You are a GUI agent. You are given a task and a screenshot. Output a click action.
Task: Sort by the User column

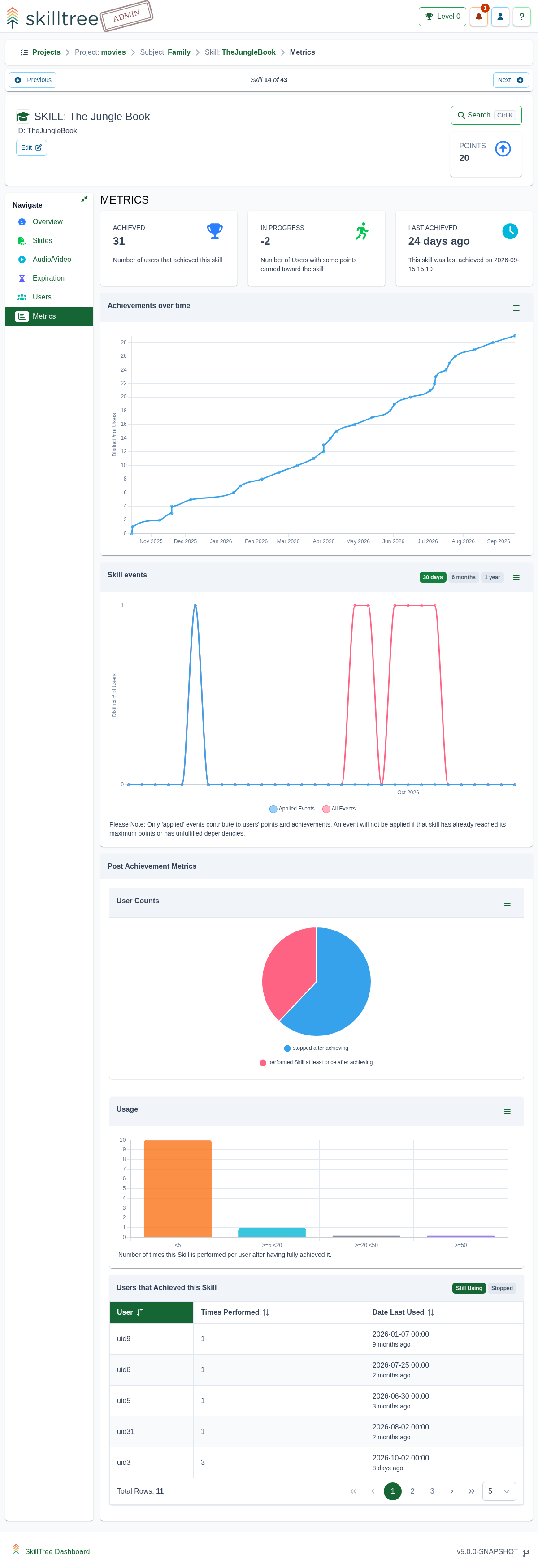pos(151,1313)
